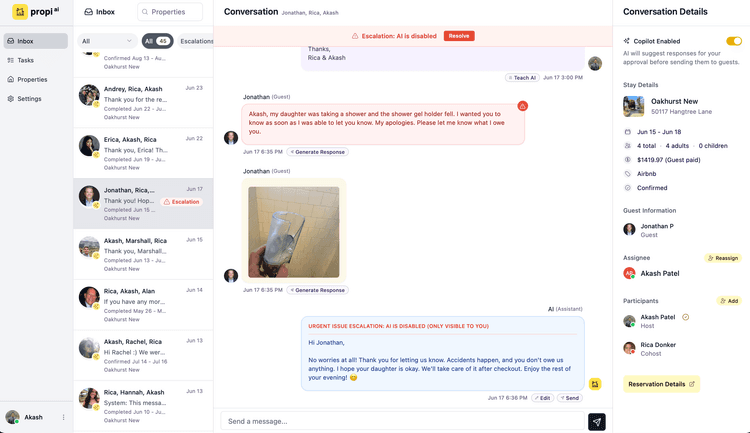This screenshot has height=433, width=750.
Task: Click the guests icon next to 4 total
Action: click(x=628, y=146)
